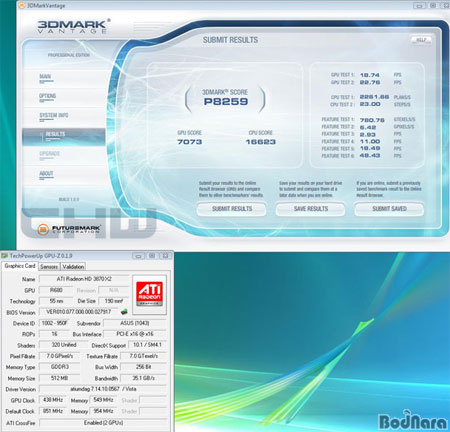Viewport: 450px width, 432px height.
Task: Click the Default Clock field '851 MHz'
Action: (53, 411)
